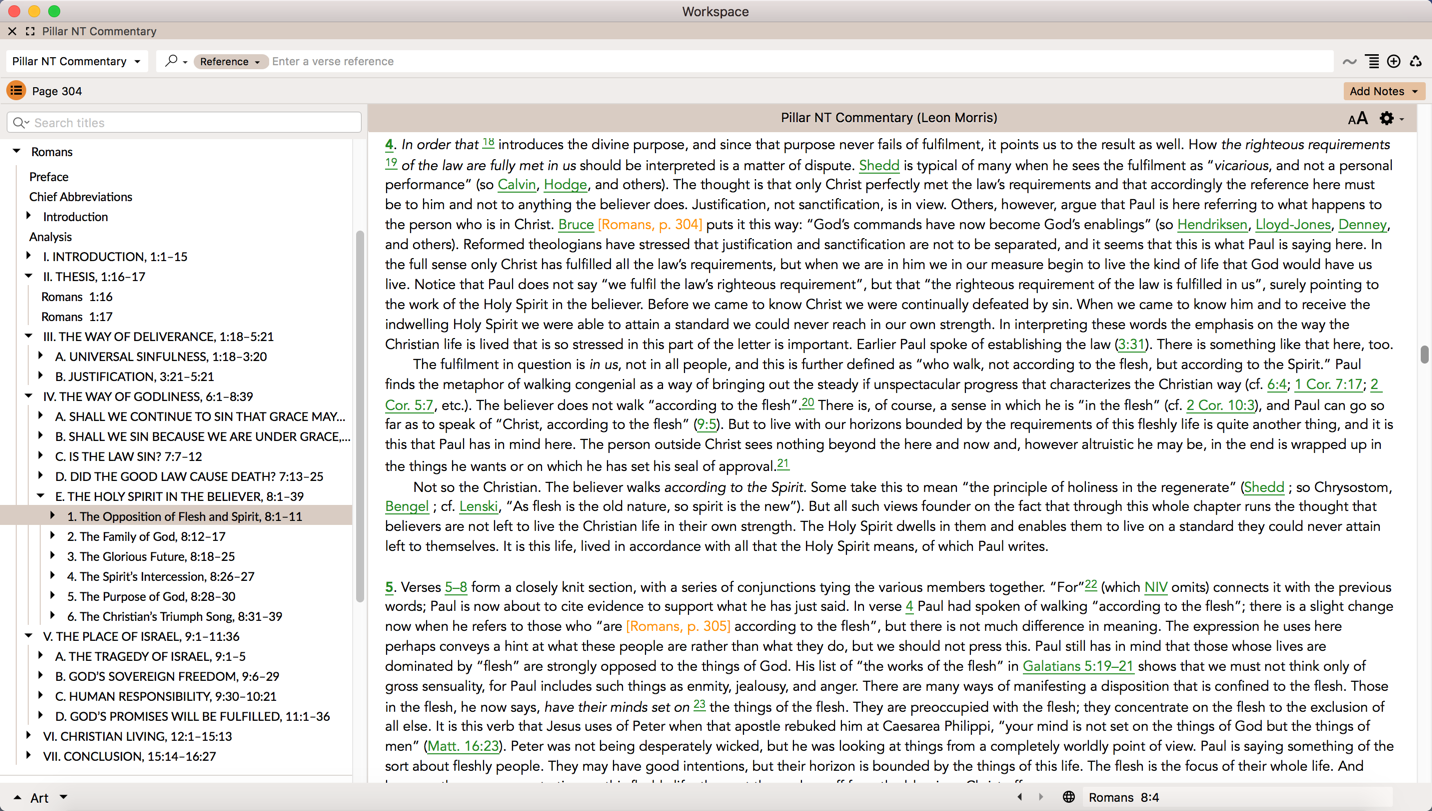
Task: Open the Add Notes dropdown
Action: (1384, 91)
